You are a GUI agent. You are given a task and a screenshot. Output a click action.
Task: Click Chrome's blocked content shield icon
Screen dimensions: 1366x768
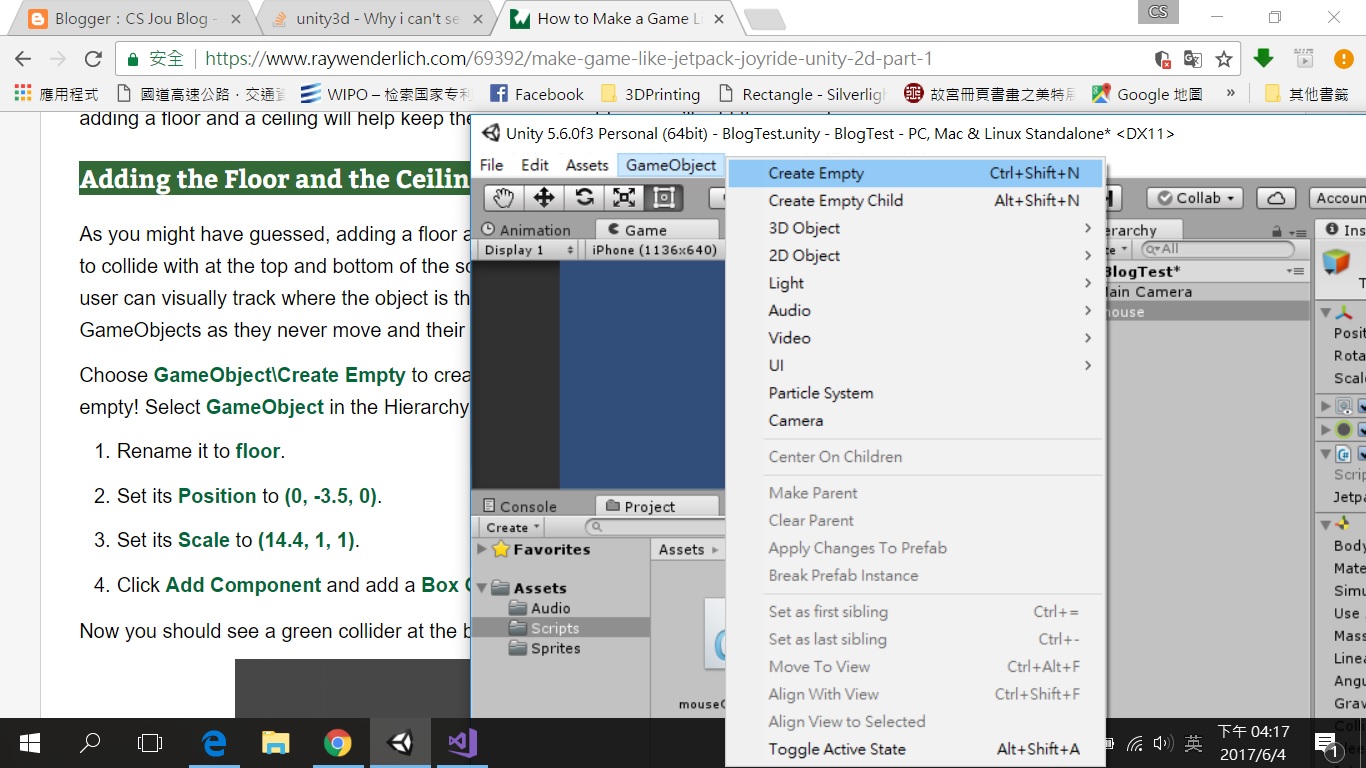coord(1162,59)
